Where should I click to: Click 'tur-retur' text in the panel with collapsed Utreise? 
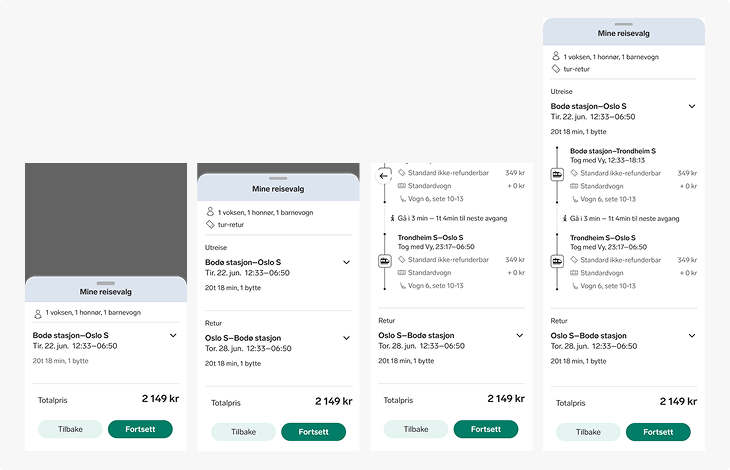231,224
